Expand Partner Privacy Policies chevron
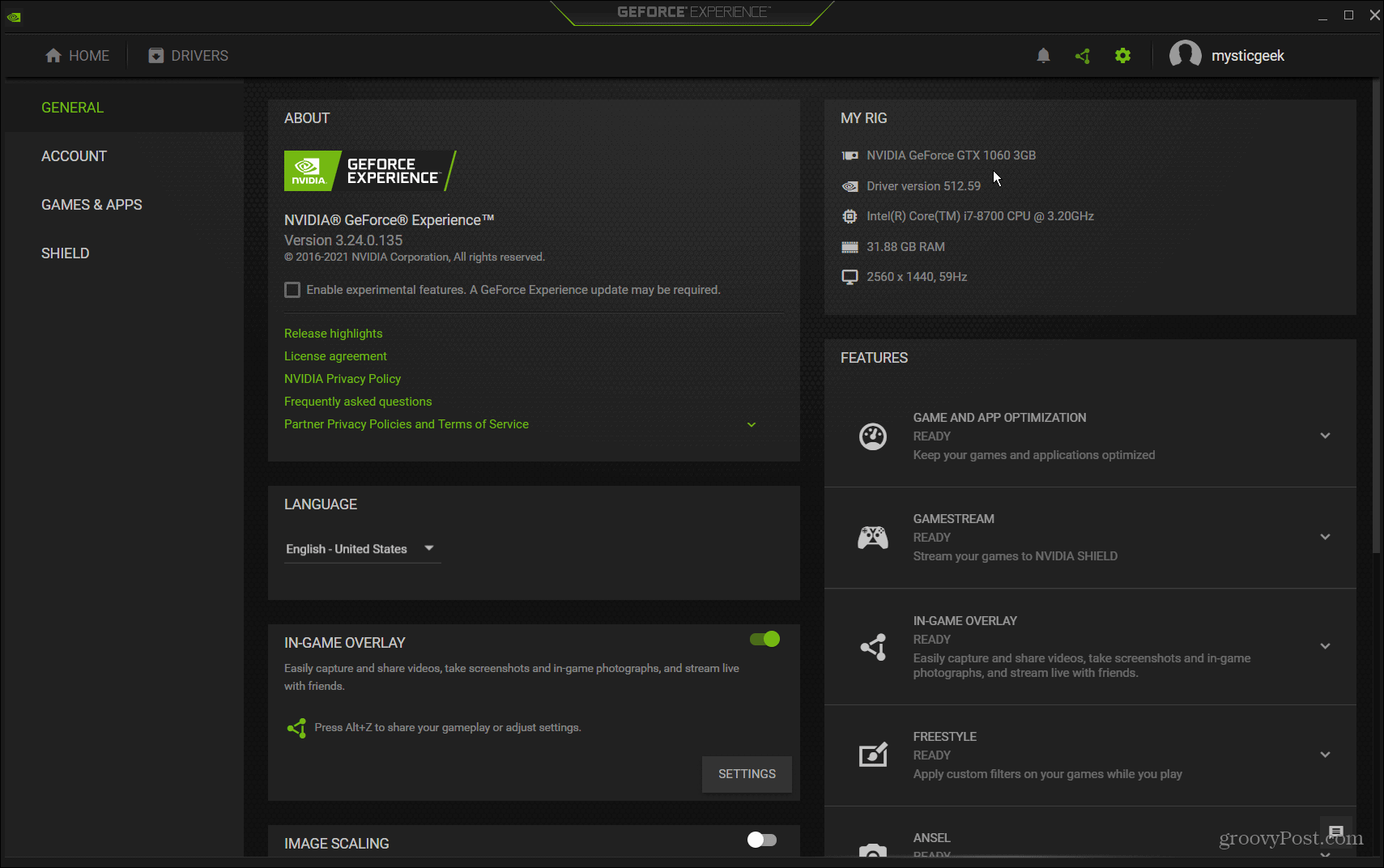 [x=752, y=424]
